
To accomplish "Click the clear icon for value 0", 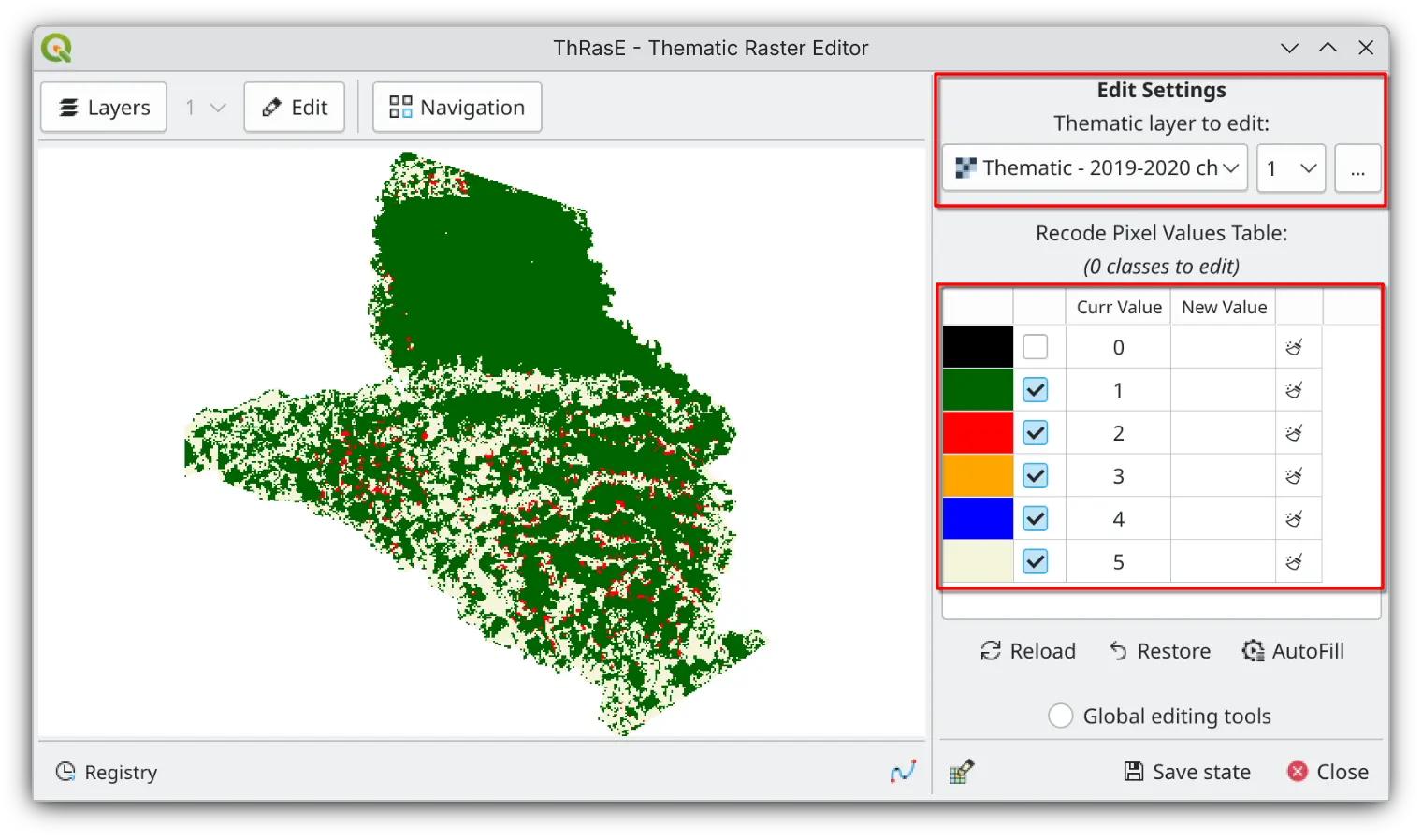I will 1294,348.
